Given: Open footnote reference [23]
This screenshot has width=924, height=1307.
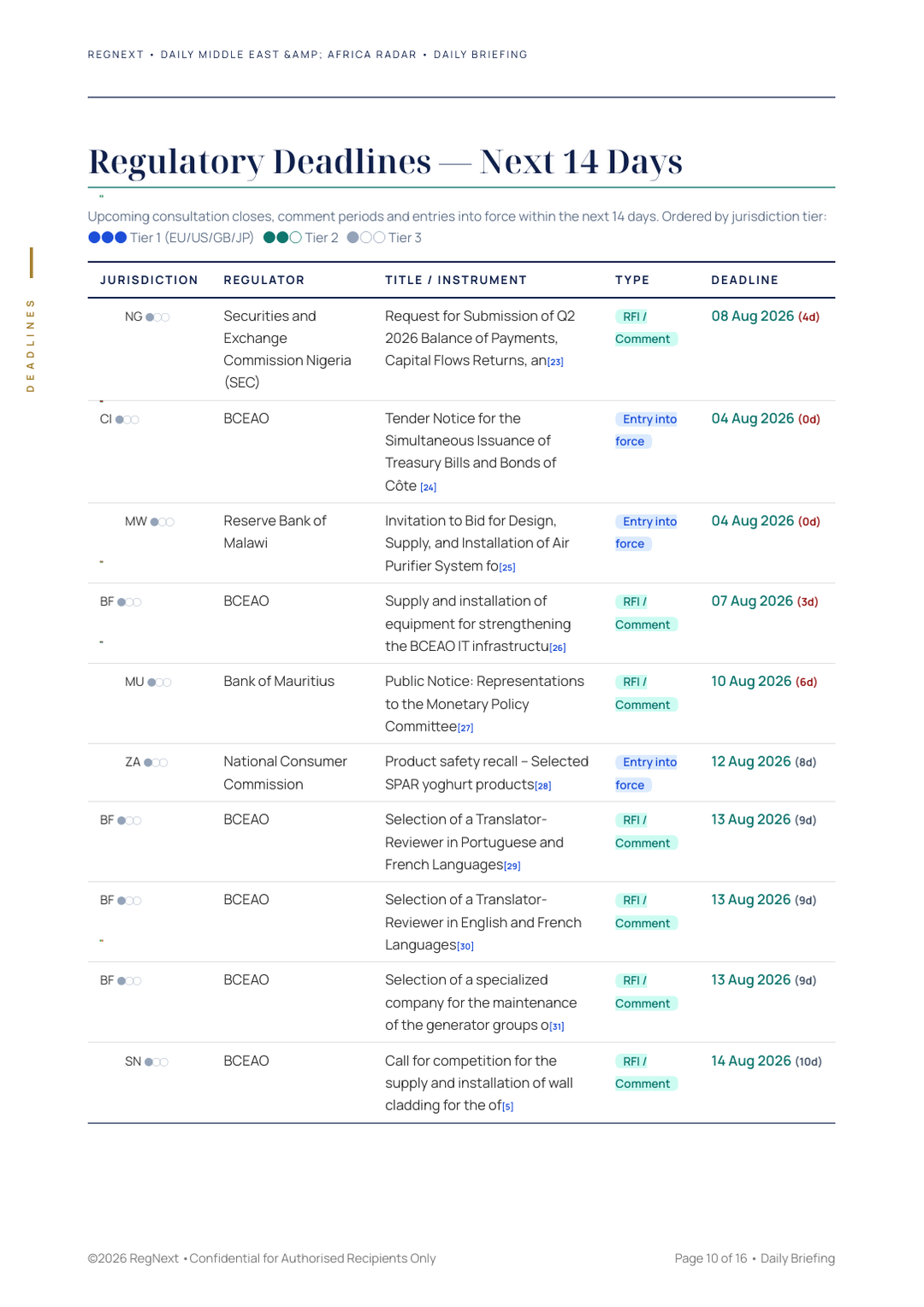Looking at the screenshot, I should click(555, 362).
